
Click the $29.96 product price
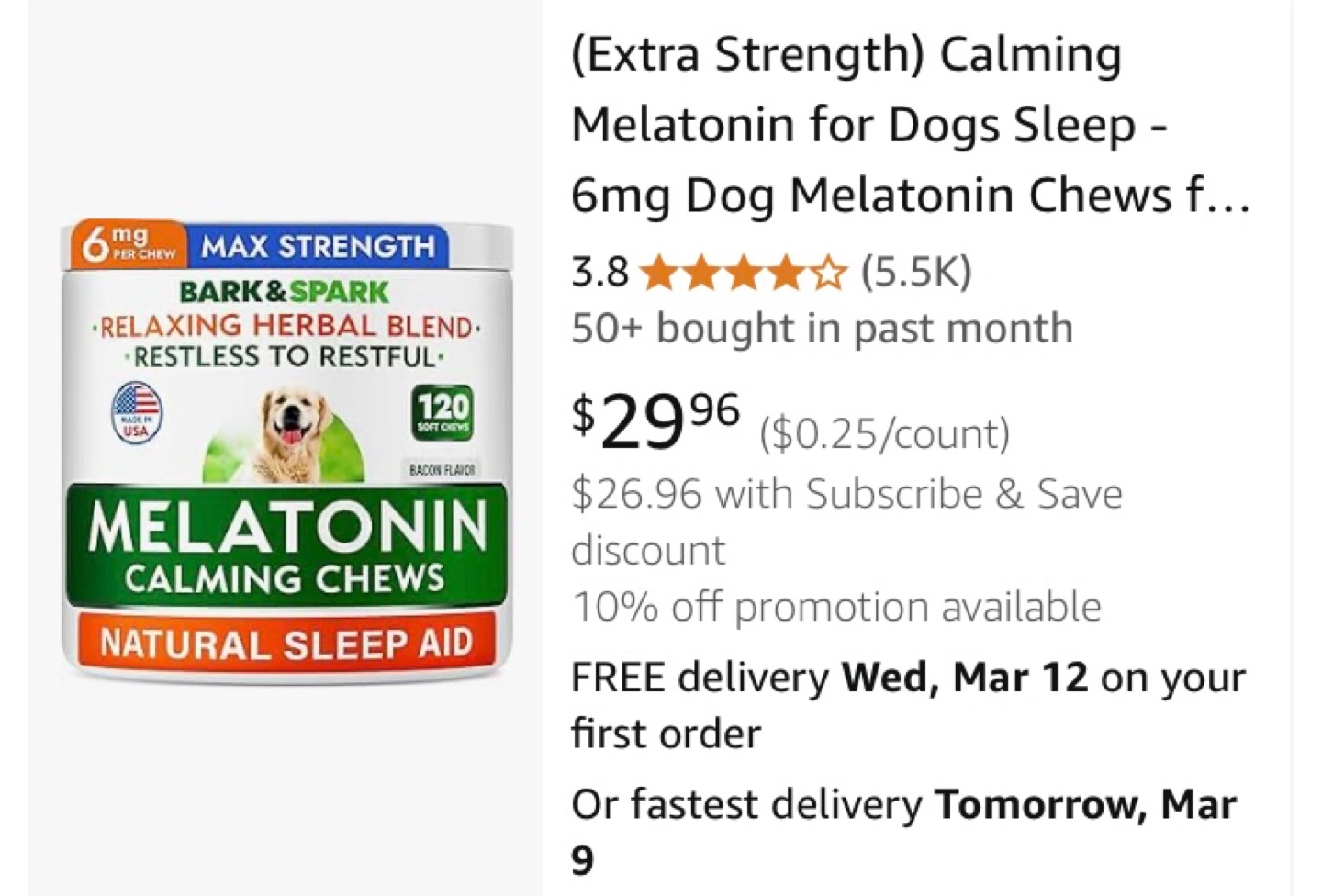(x=655, y=421)
